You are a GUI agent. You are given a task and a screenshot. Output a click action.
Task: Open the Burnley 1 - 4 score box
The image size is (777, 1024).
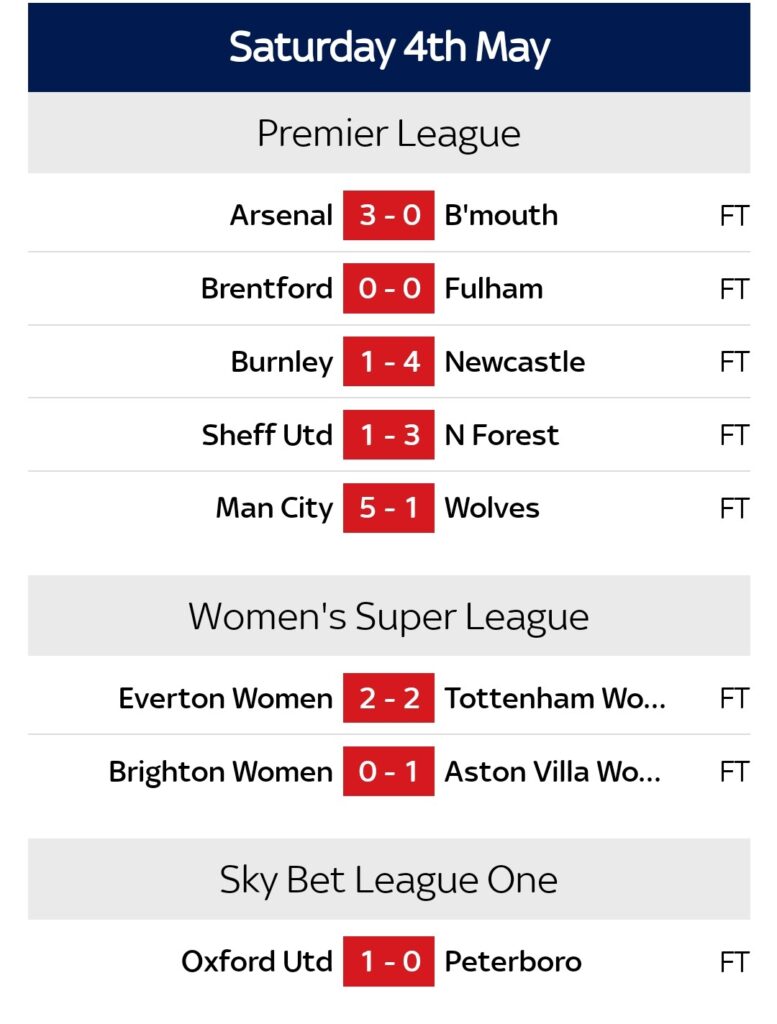388,361
